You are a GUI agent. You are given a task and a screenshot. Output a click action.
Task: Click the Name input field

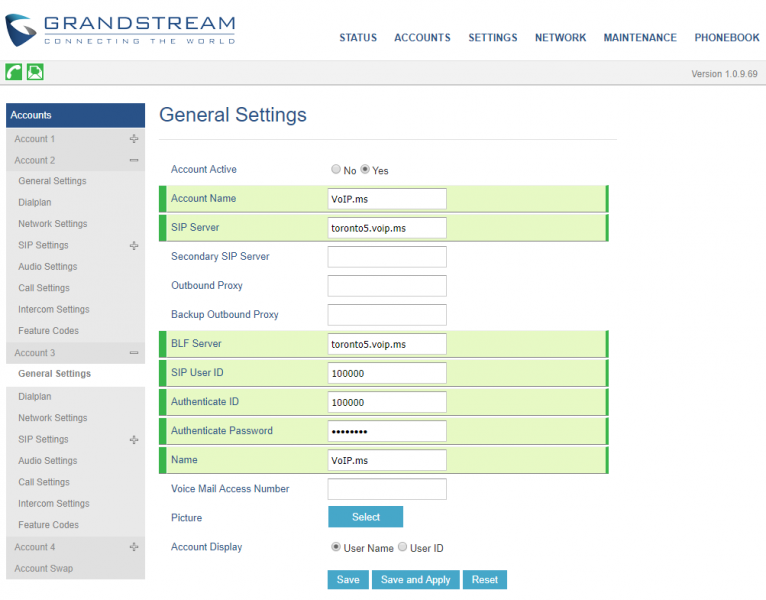[x=387, y=460]
